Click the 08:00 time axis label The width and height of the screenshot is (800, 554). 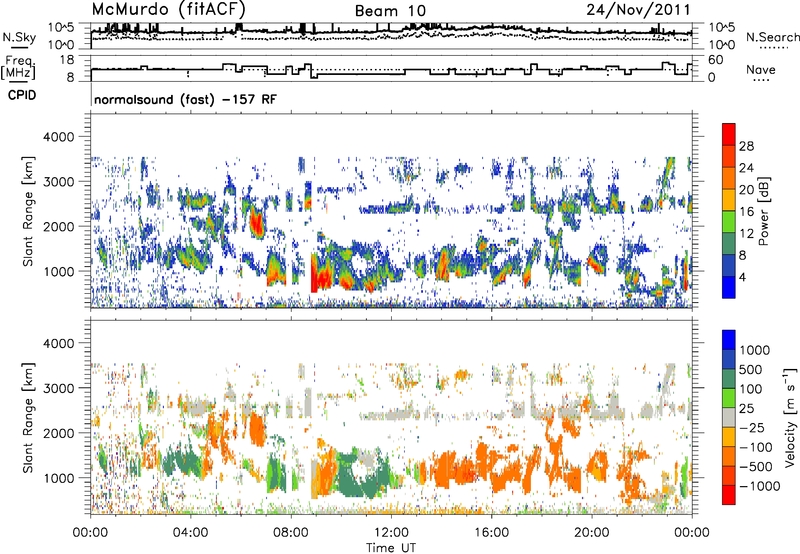pyautogui.click(x=291, y=533)
